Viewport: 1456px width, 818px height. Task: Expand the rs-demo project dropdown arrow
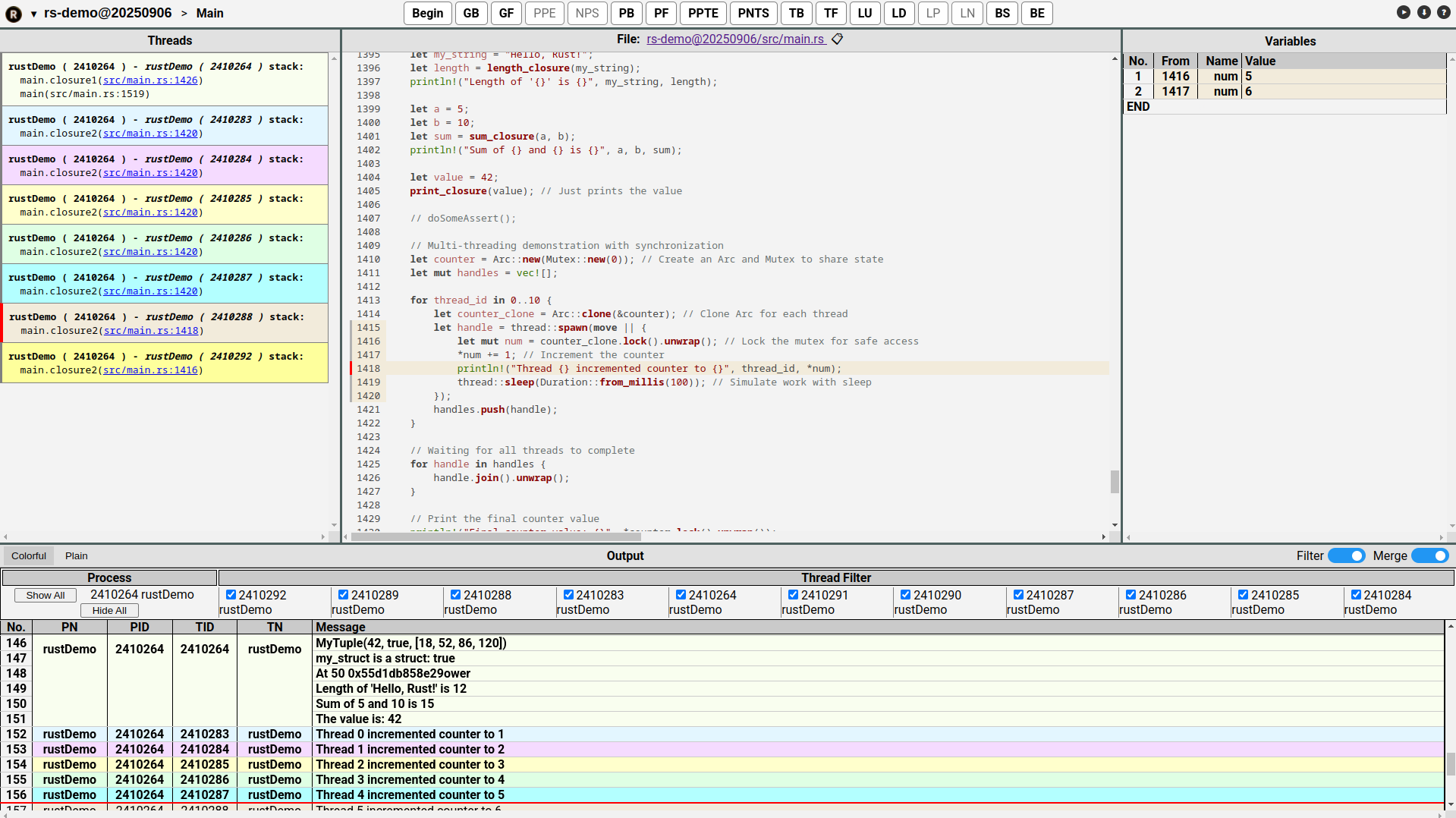point(33,14)
